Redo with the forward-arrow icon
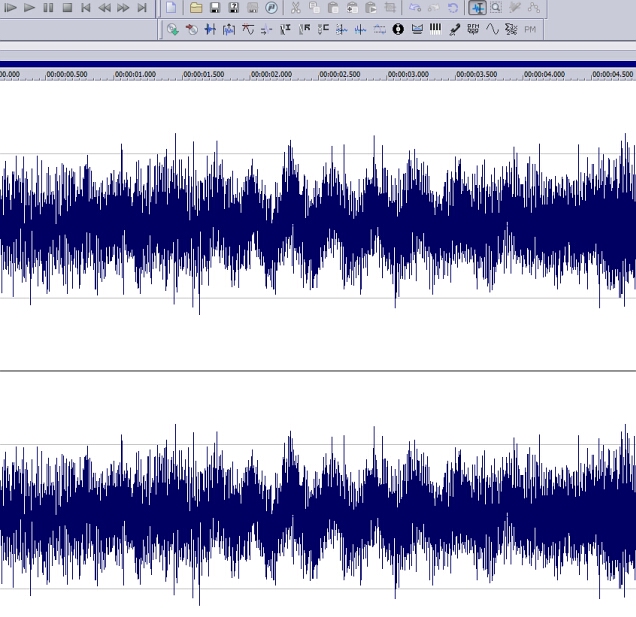Image resolution: width=636 pixels, height=617 pixels. (x=434, y=8)
